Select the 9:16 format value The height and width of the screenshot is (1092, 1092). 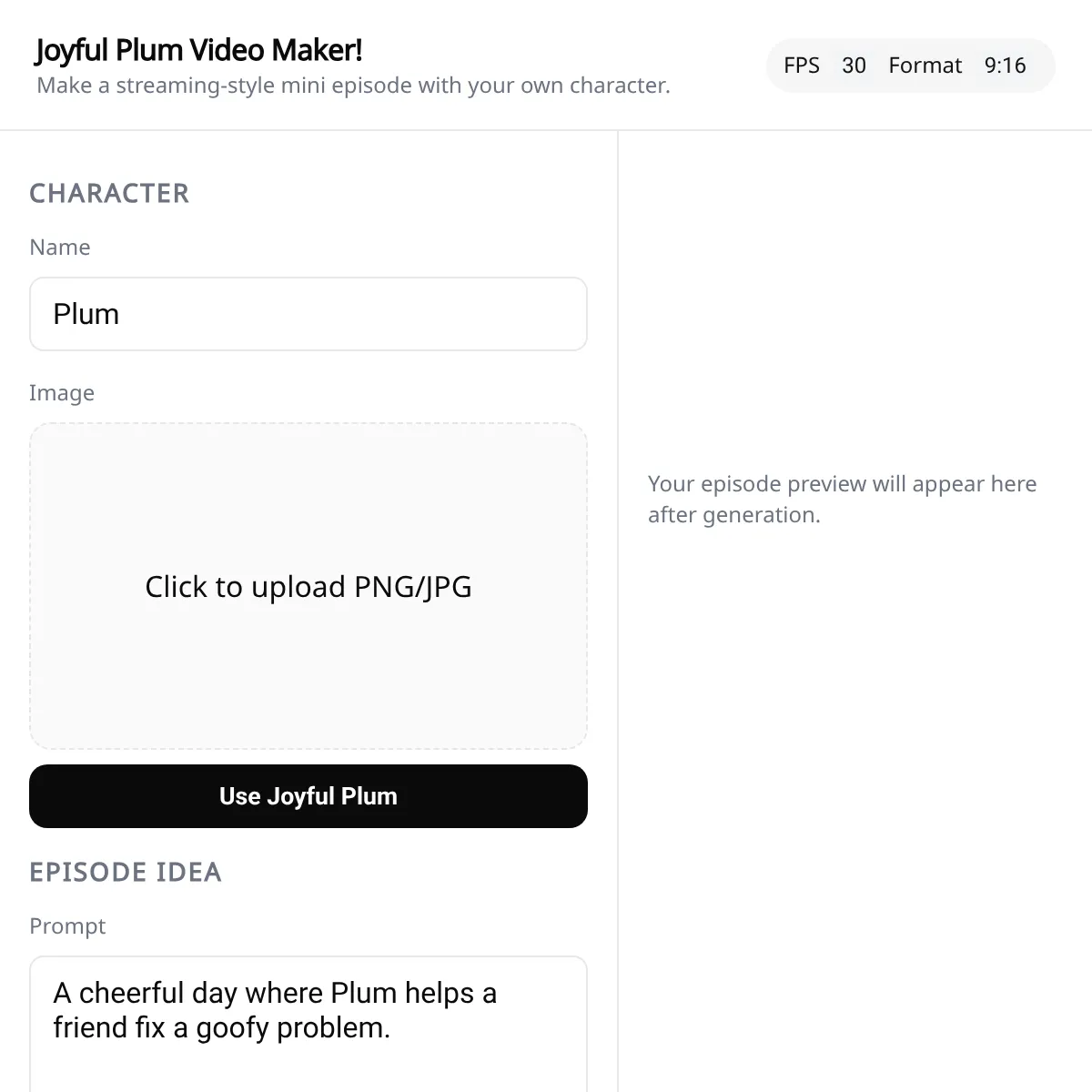coord(1005,66)
